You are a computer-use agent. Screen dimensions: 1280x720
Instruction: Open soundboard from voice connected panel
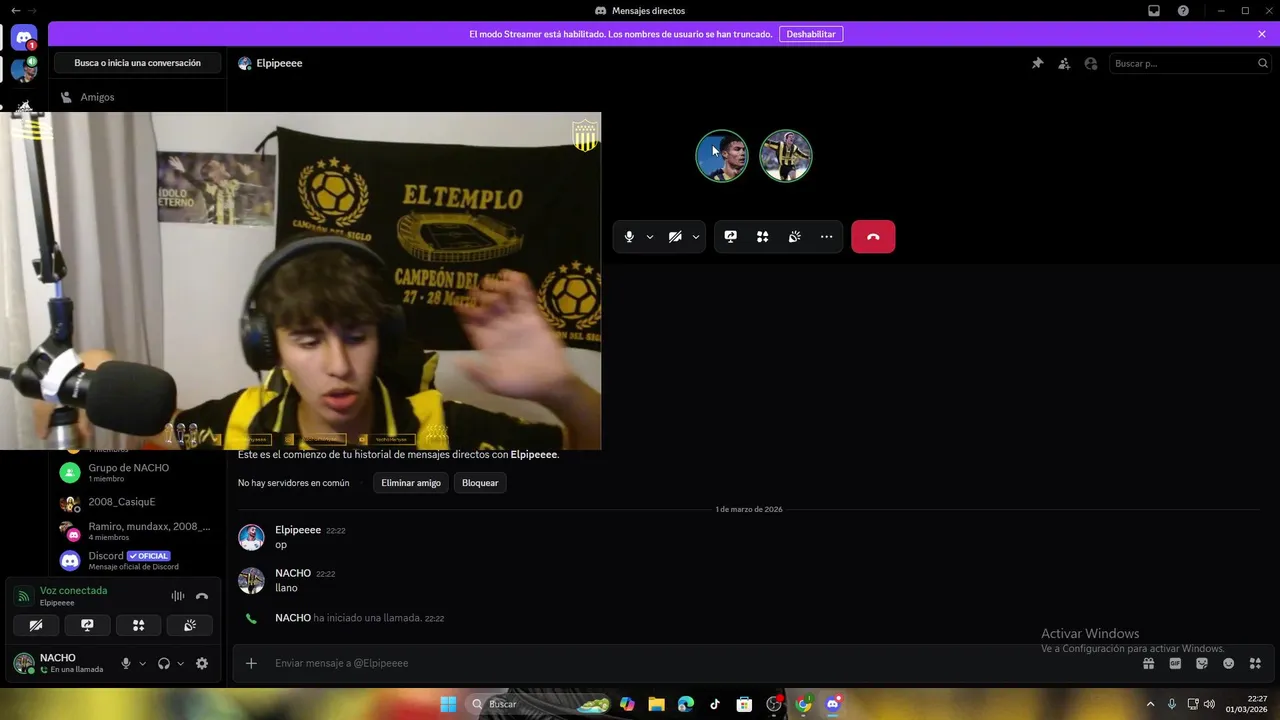coord(190,626)
